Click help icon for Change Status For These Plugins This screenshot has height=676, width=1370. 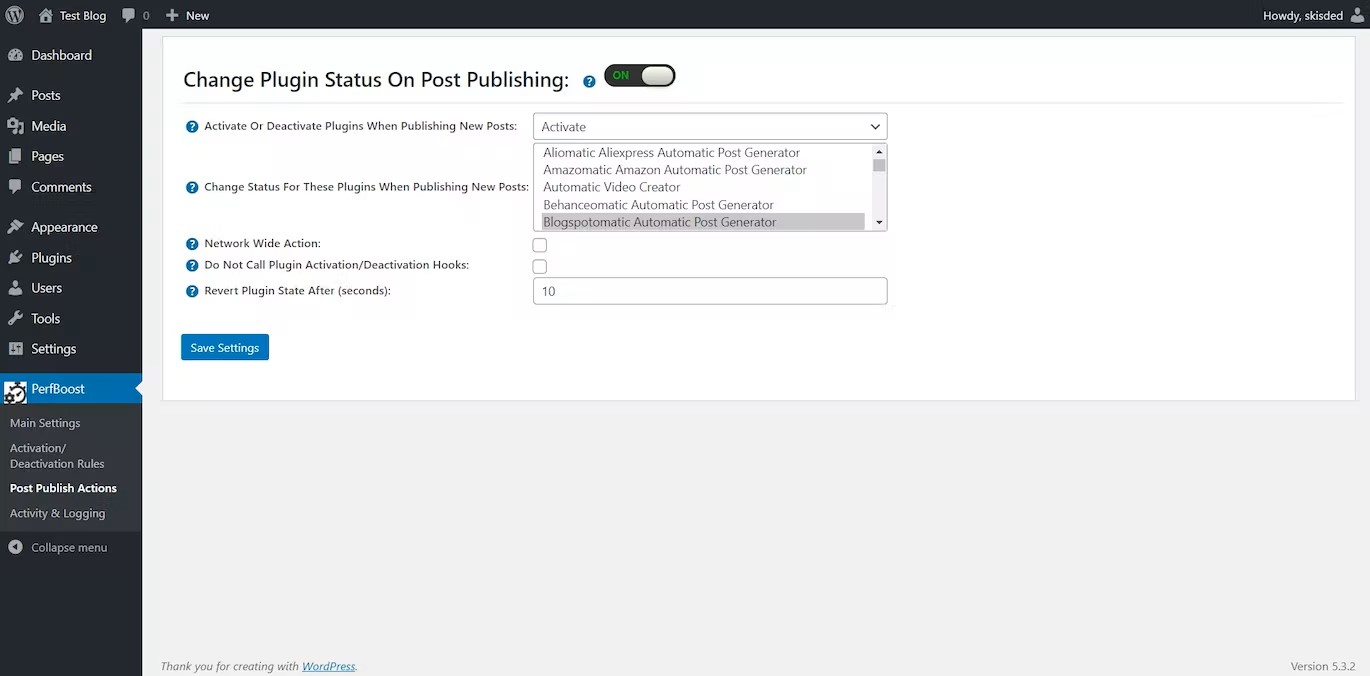click(192, 187)
